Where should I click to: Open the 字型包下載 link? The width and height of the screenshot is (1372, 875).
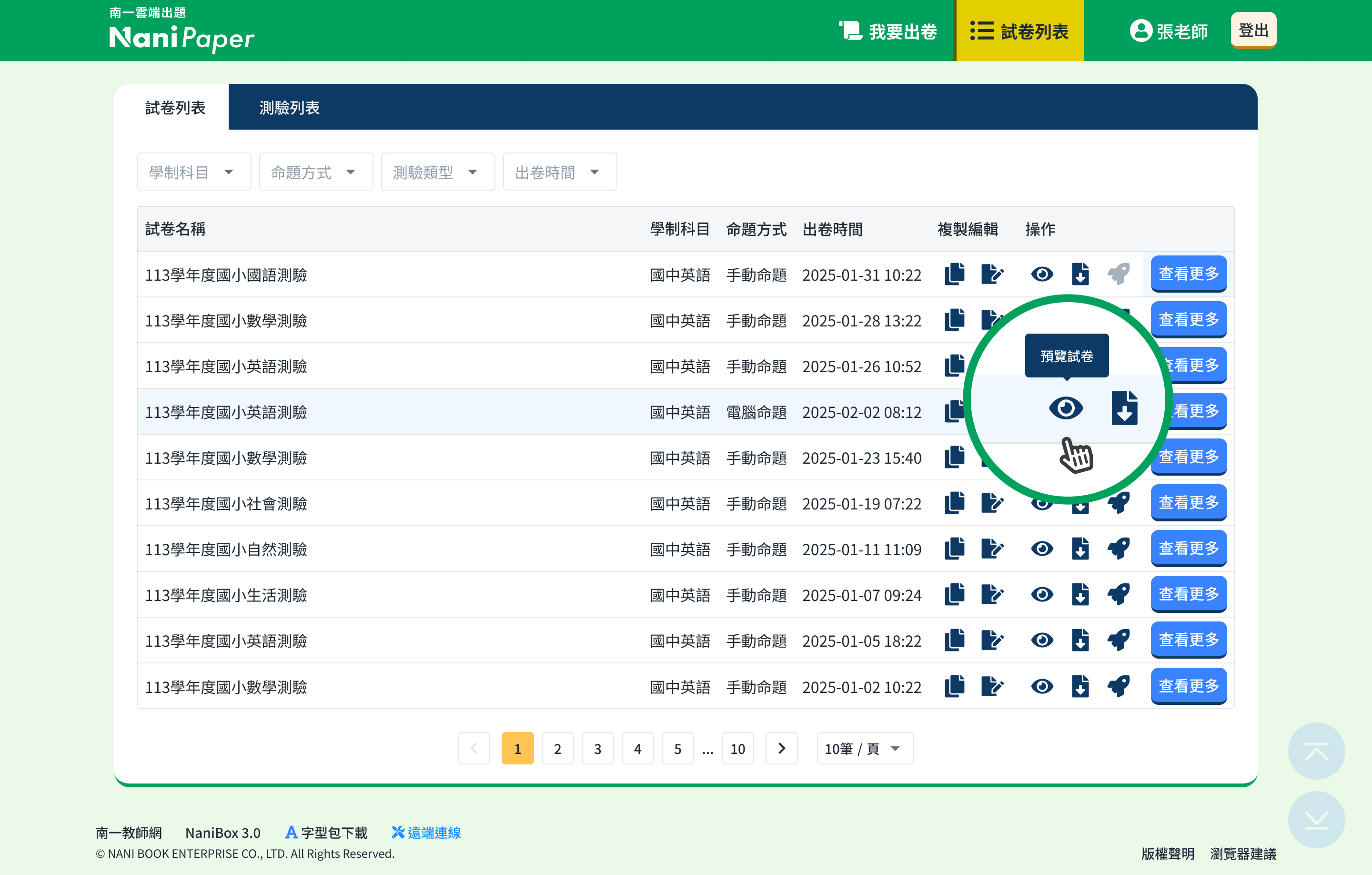click(326, 833)
